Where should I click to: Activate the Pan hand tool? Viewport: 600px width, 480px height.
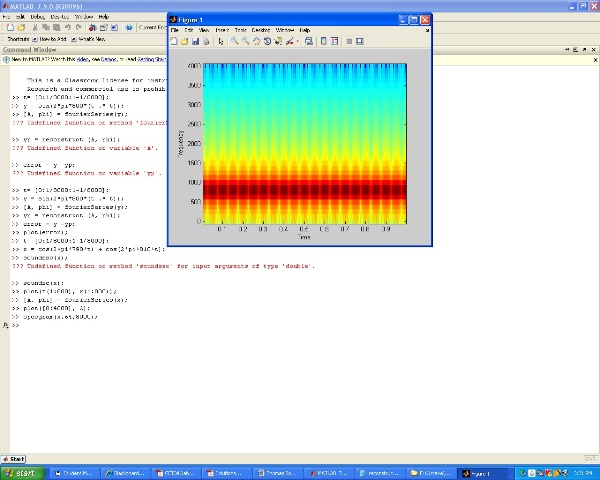[x=256, y=41]
